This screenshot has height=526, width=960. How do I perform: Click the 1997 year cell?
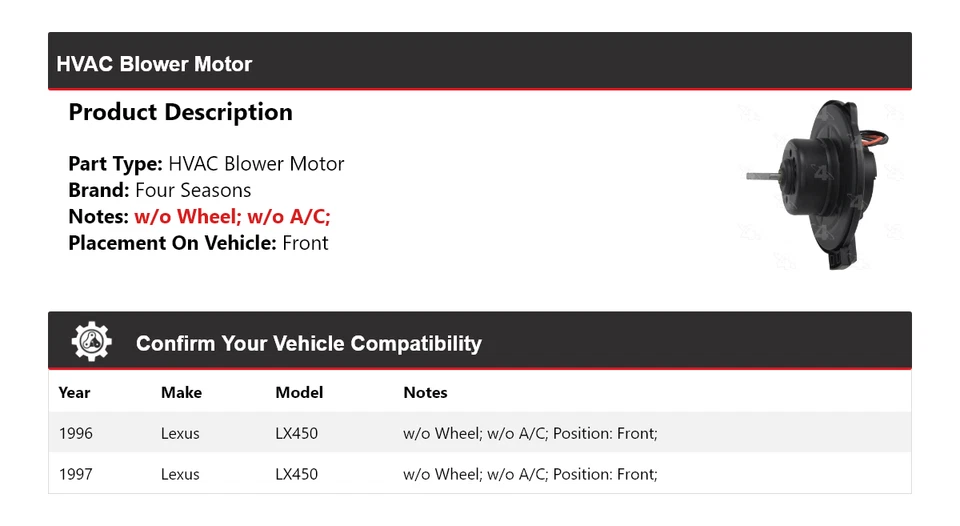click(75, 474)
